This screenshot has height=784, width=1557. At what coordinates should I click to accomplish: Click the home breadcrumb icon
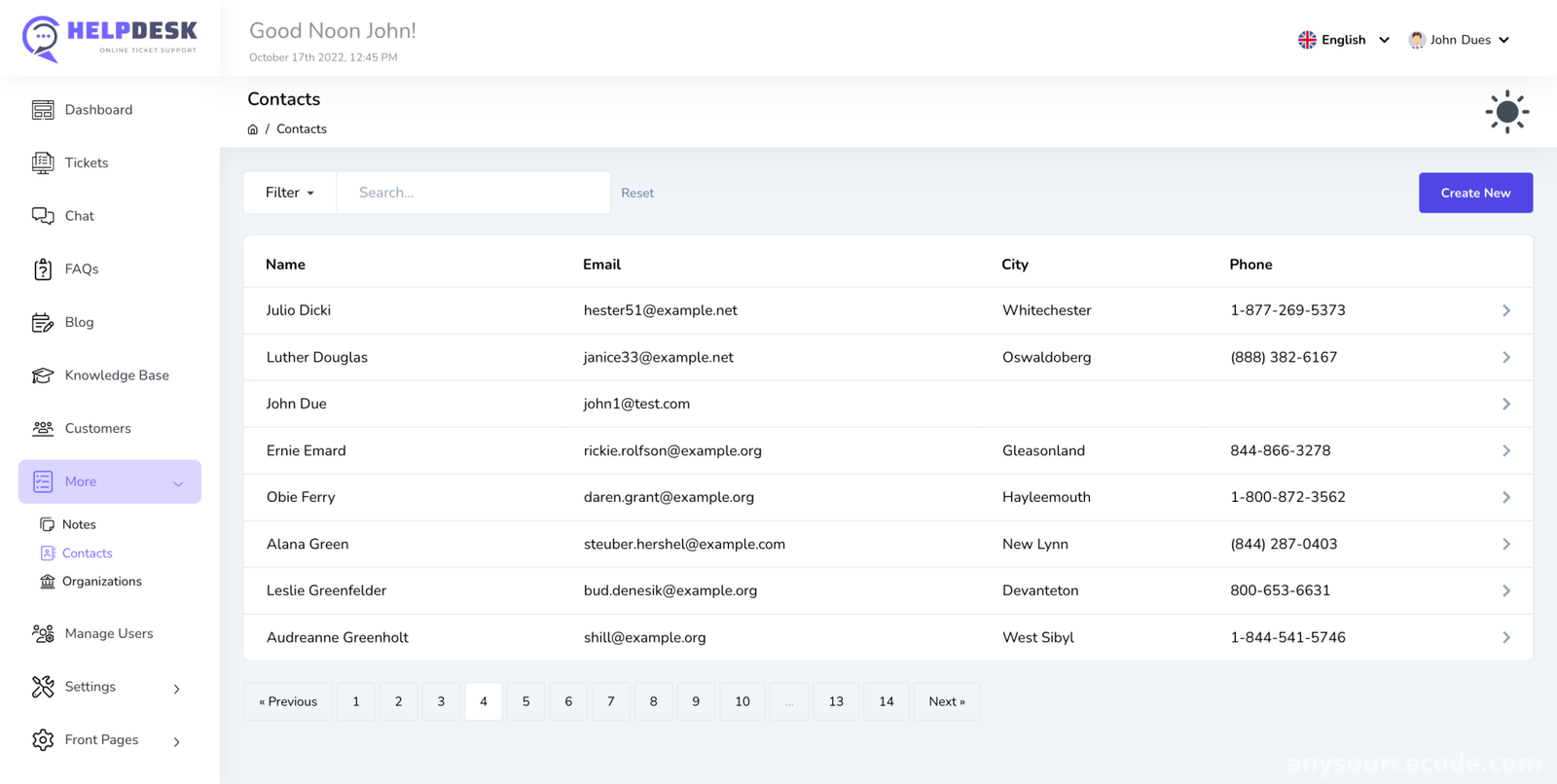coord(253,129)
